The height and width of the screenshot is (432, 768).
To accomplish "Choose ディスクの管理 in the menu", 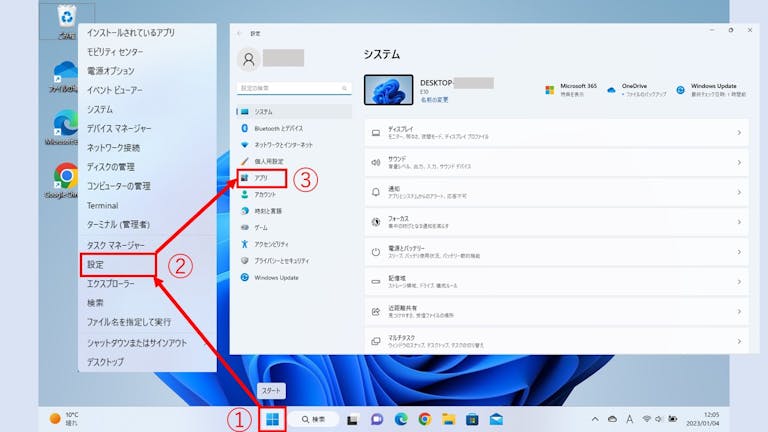I will point(111,167).
